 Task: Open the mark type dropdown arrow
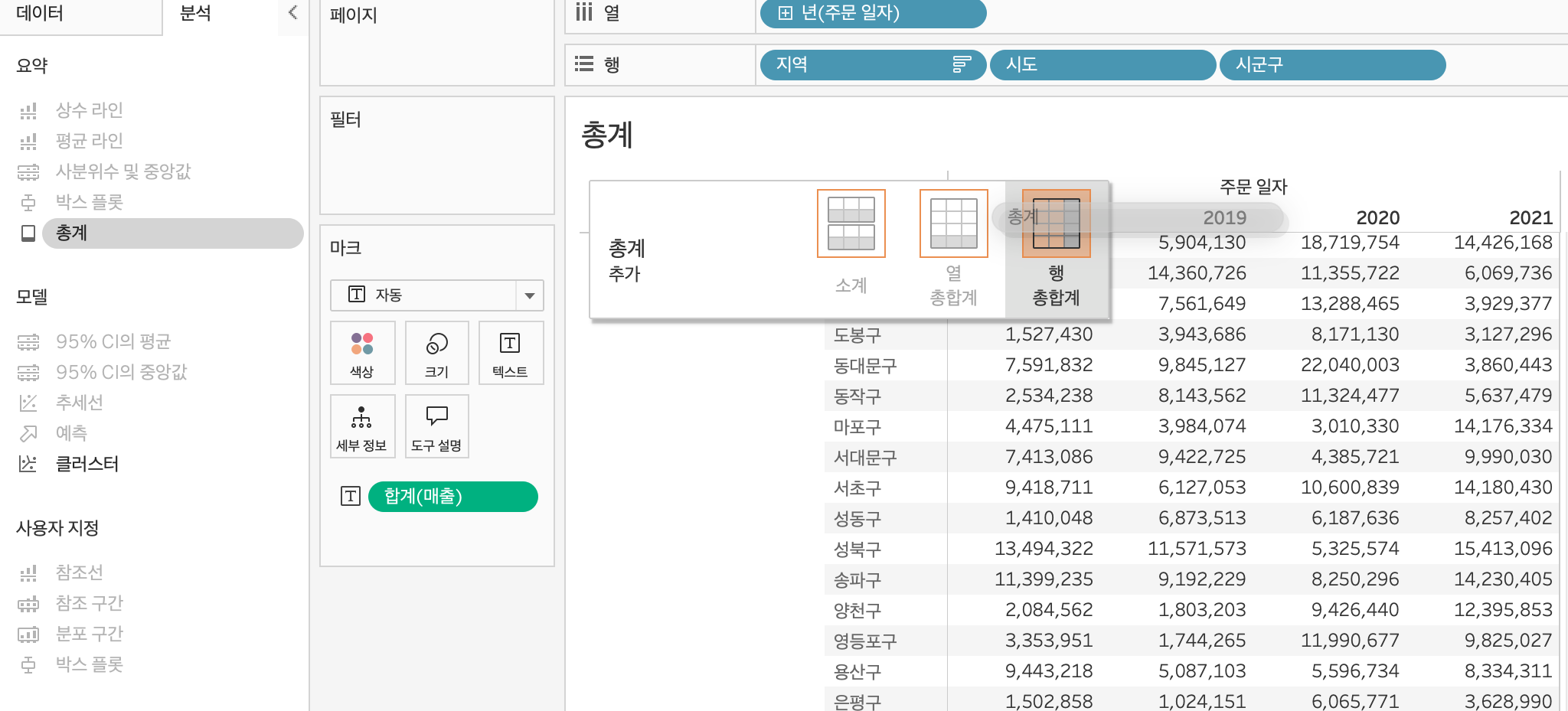(x=530, y=295)
